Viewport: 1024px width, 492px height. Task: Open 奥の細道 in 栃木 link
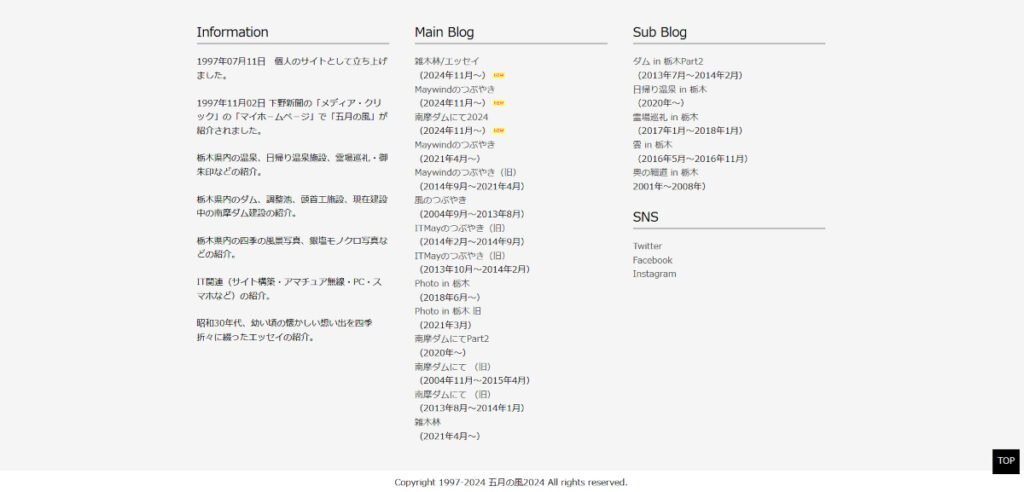click(x=665, y=172)
